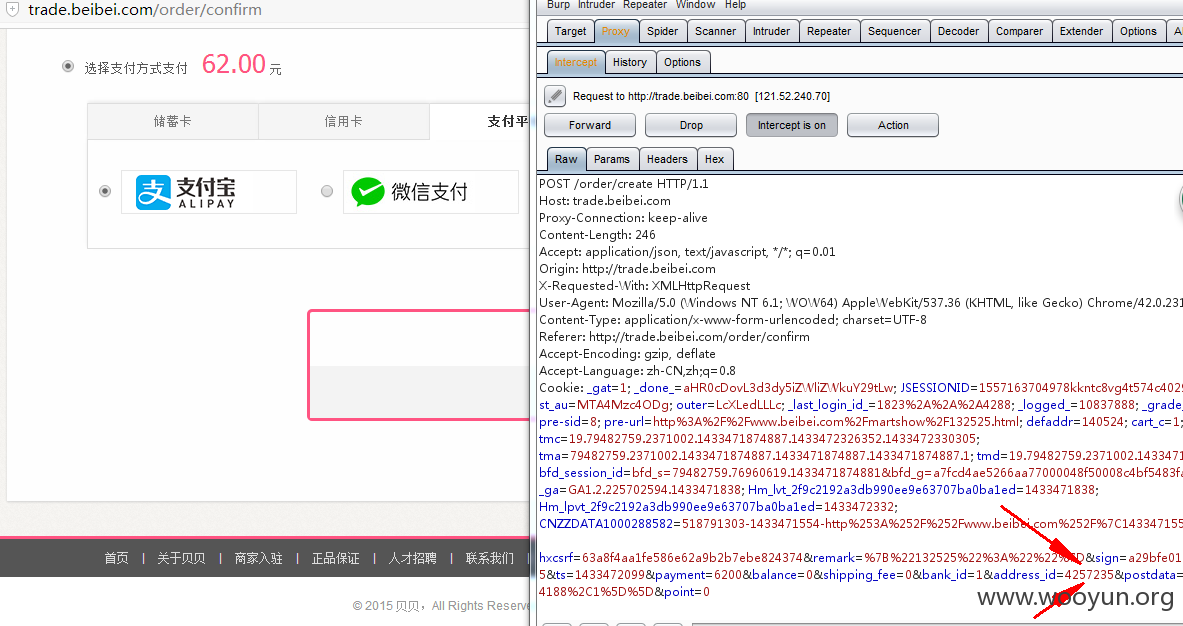
Task: Click the Origin header line
Action: [628, 269]
